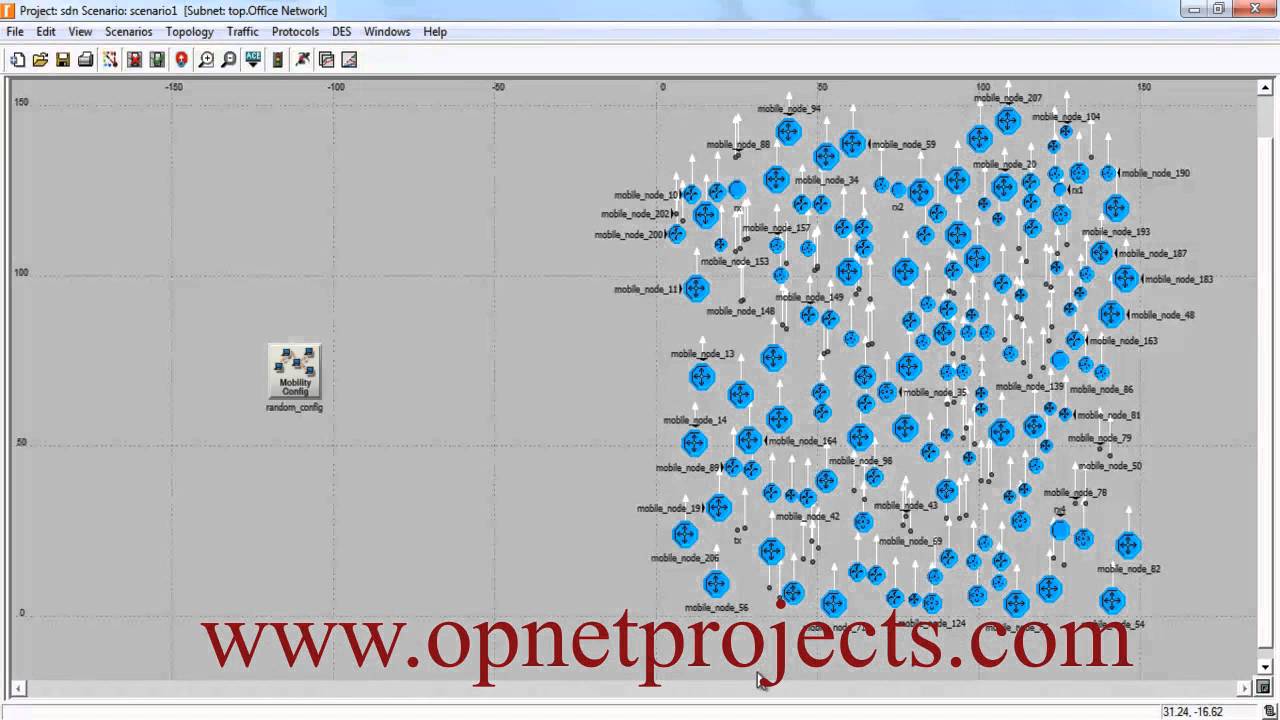1280x720 pixels.
Task: Click the Recover Selected Objects icon
Action: 157,60
